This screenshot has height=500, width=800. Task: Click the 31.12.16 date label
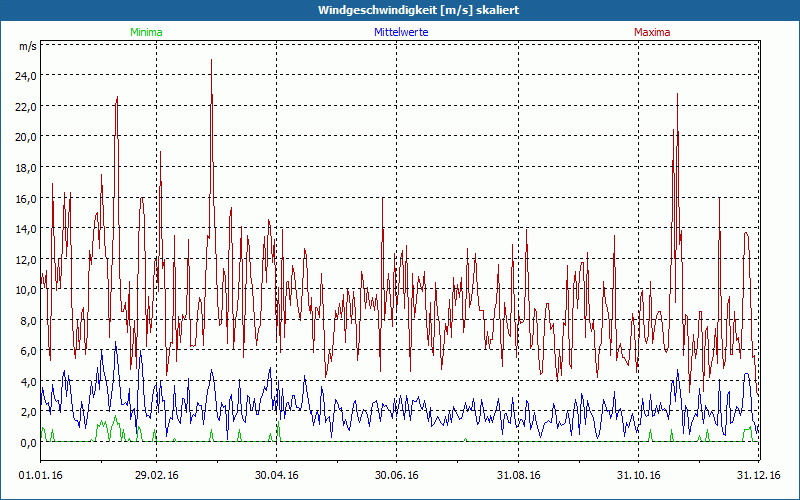759,476
